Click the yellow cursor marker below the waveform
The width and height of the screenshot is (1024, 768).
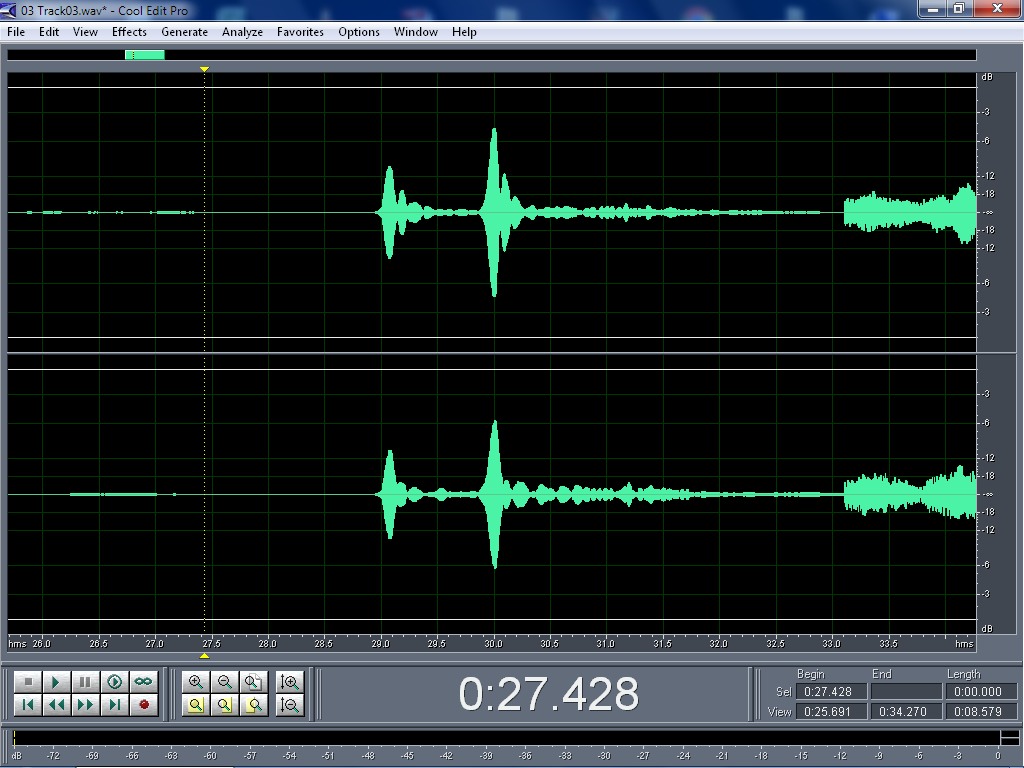pyautogui.click(x=204, y=656)
